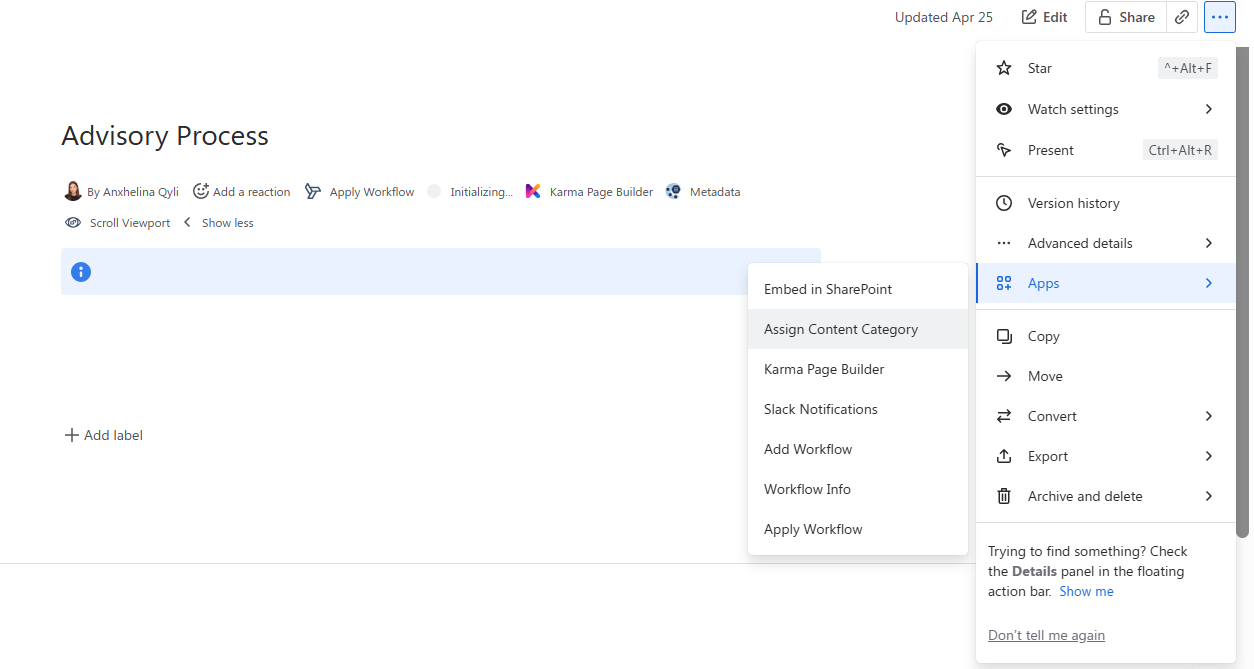1254x669 pixels.
Task: Open the more actions ellipsis button
Action: (1220, 17)
